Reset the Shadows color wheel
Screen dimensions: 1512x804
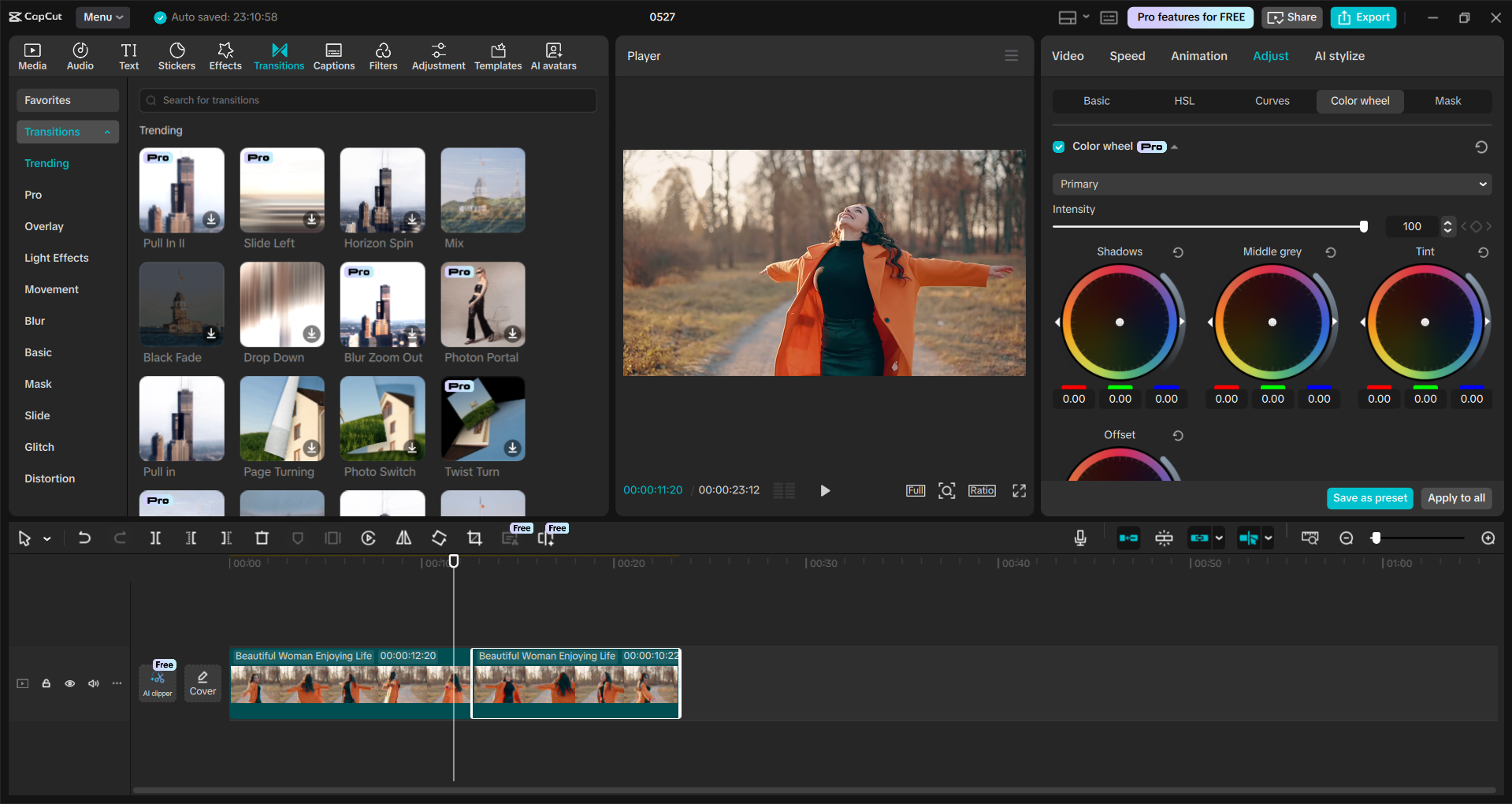[1177, 252]
